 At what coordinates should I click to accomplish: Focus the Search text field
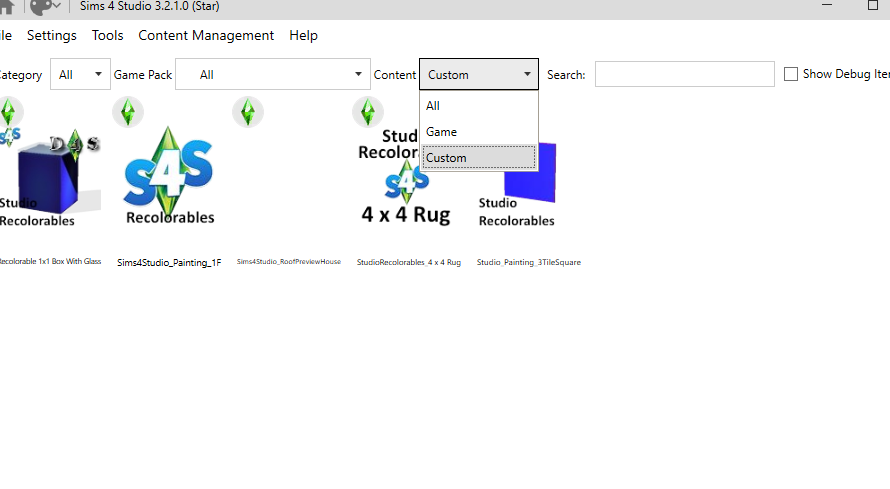click(685, 74)
